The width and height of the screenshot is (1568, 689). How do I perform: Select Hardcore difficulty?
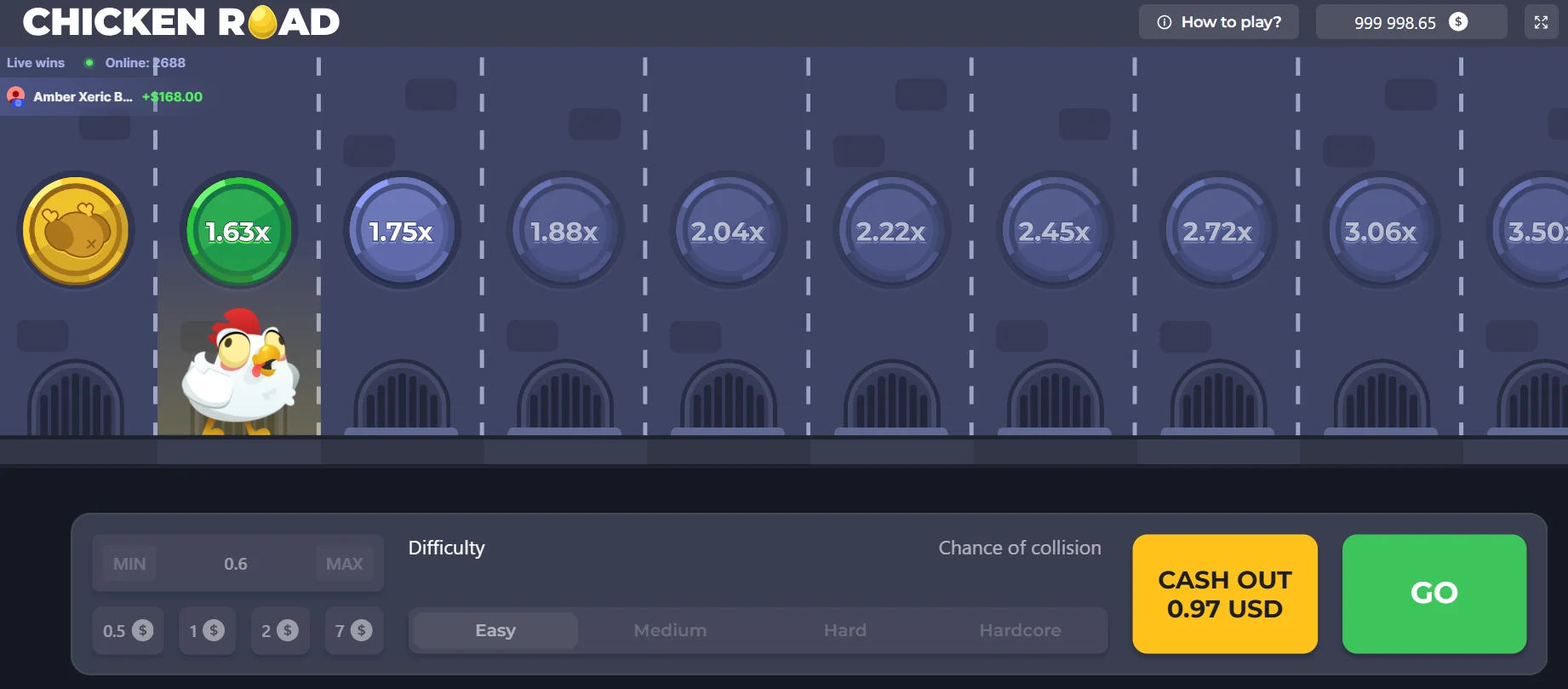pos(1020,630)
